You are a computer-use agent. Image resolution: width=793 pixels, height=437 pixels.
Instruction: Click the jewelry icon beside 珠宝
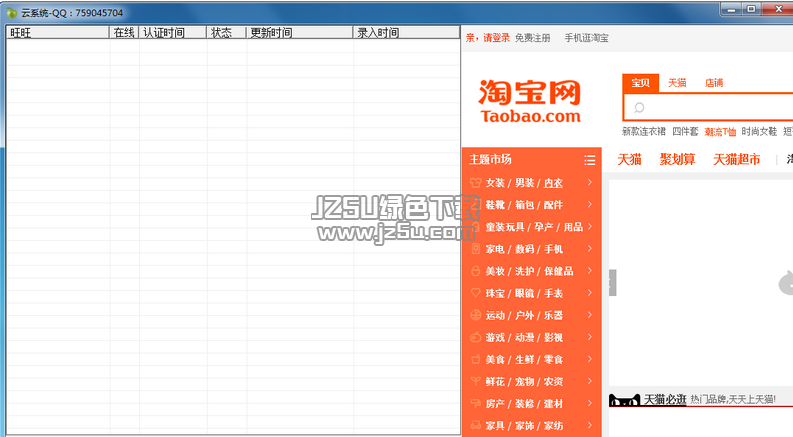coord(475,293)
